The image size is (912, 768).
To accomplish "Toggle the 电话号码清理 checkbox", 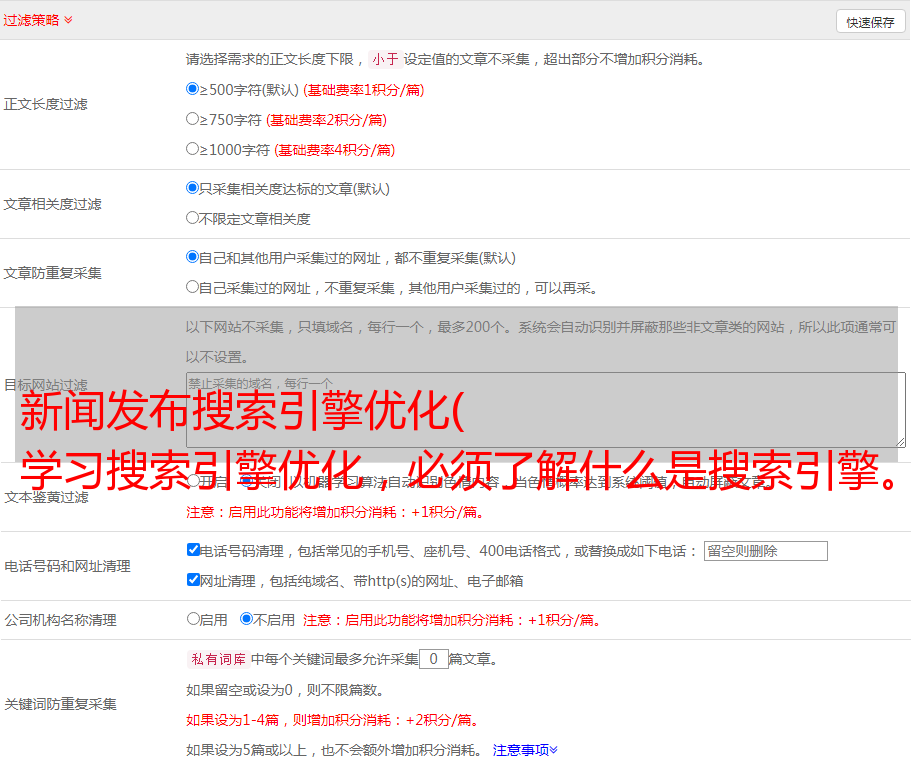I will tap(193, 550).
